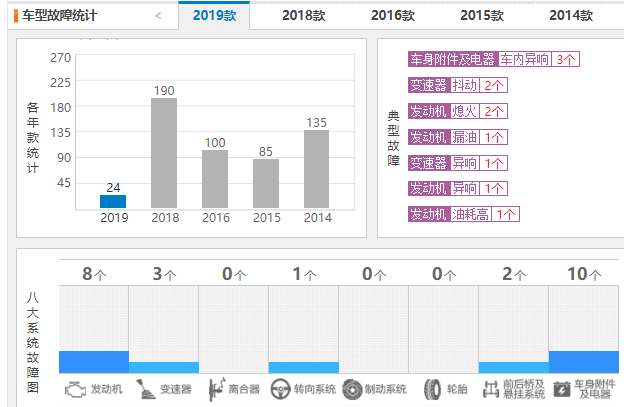624x407 pixels.
Task: Click the blue 2019 bar in chart
Action: pyautogui.click(x=113, y=201)
